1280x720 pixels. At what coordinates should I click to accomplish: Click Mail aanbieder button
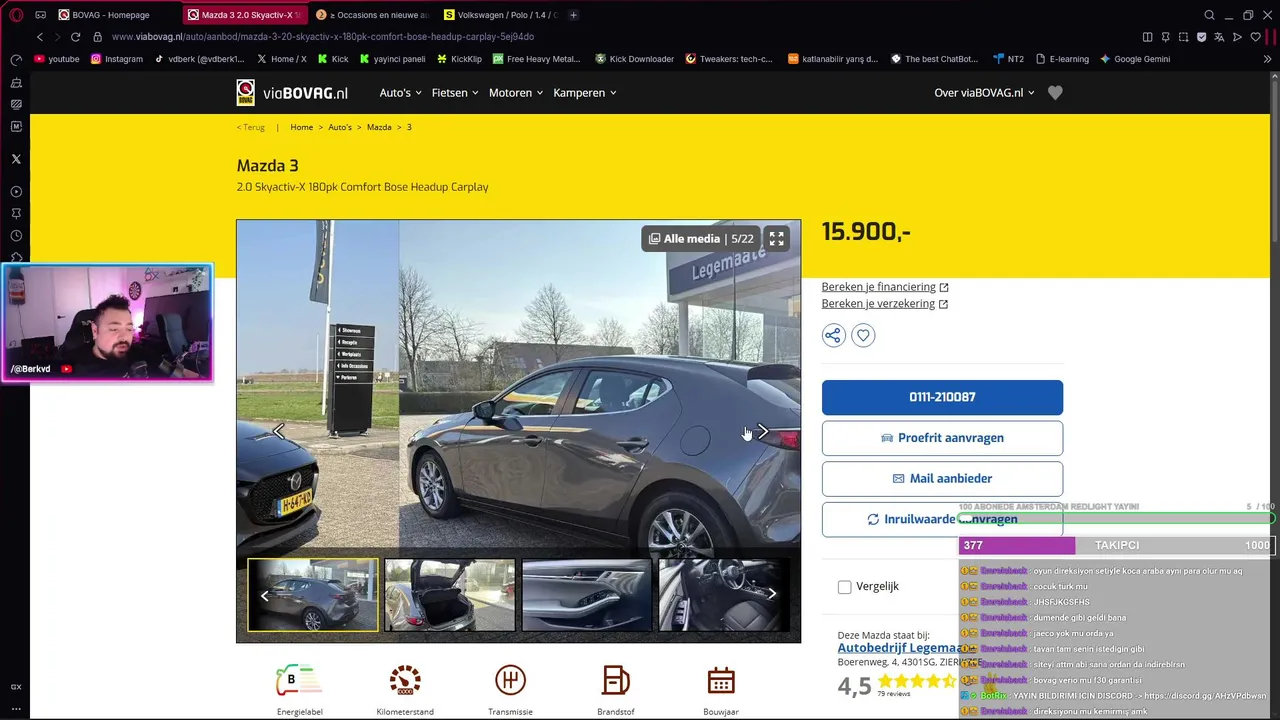[942, 479]
